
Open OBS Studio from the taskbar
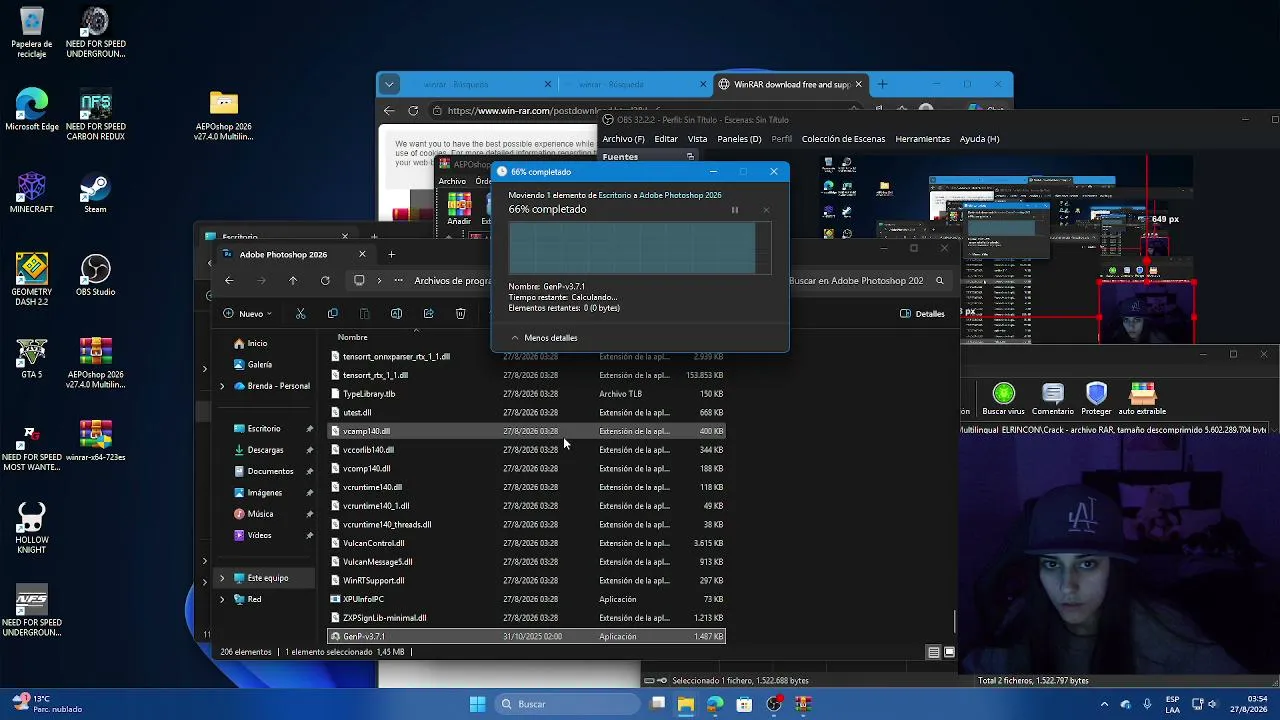pyautogui.click(x=773, y=704)
